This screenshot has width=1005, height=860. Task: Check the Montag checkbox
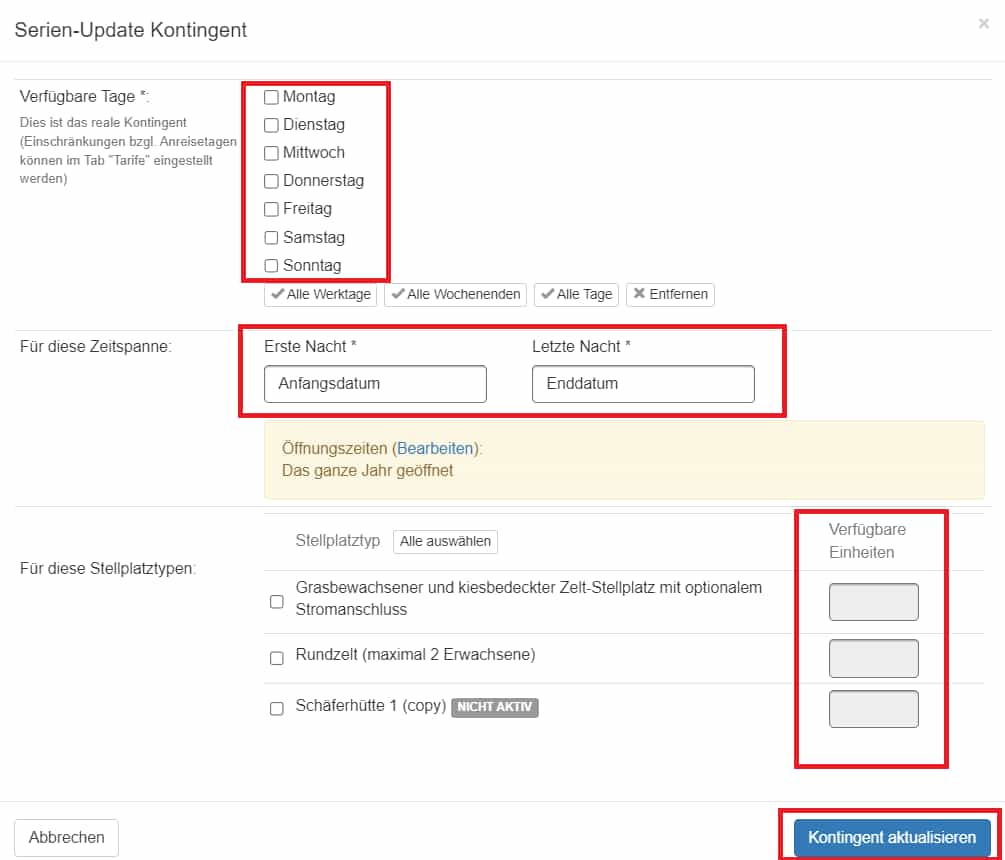pos(271,97)
